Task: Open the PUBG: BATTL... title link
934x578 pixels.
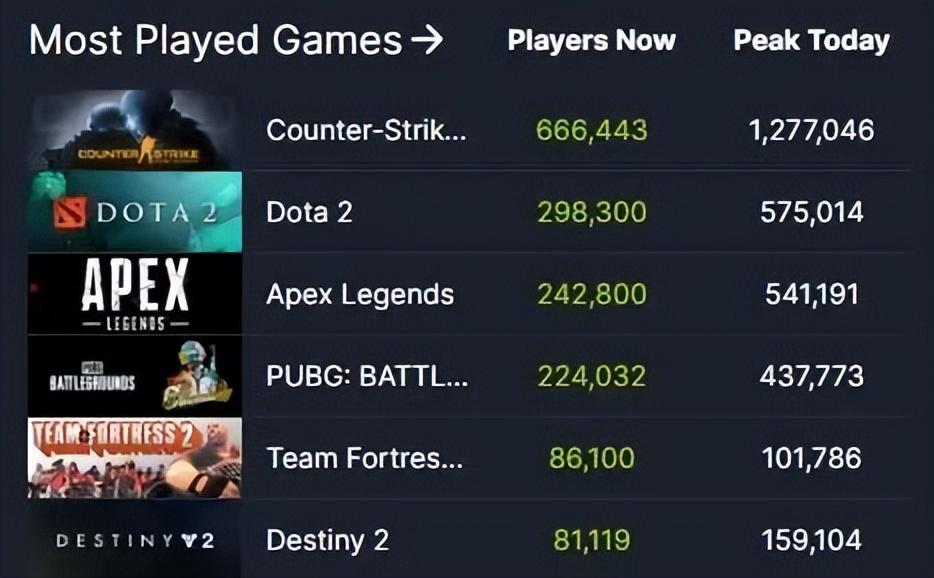Action: point(367,376)
